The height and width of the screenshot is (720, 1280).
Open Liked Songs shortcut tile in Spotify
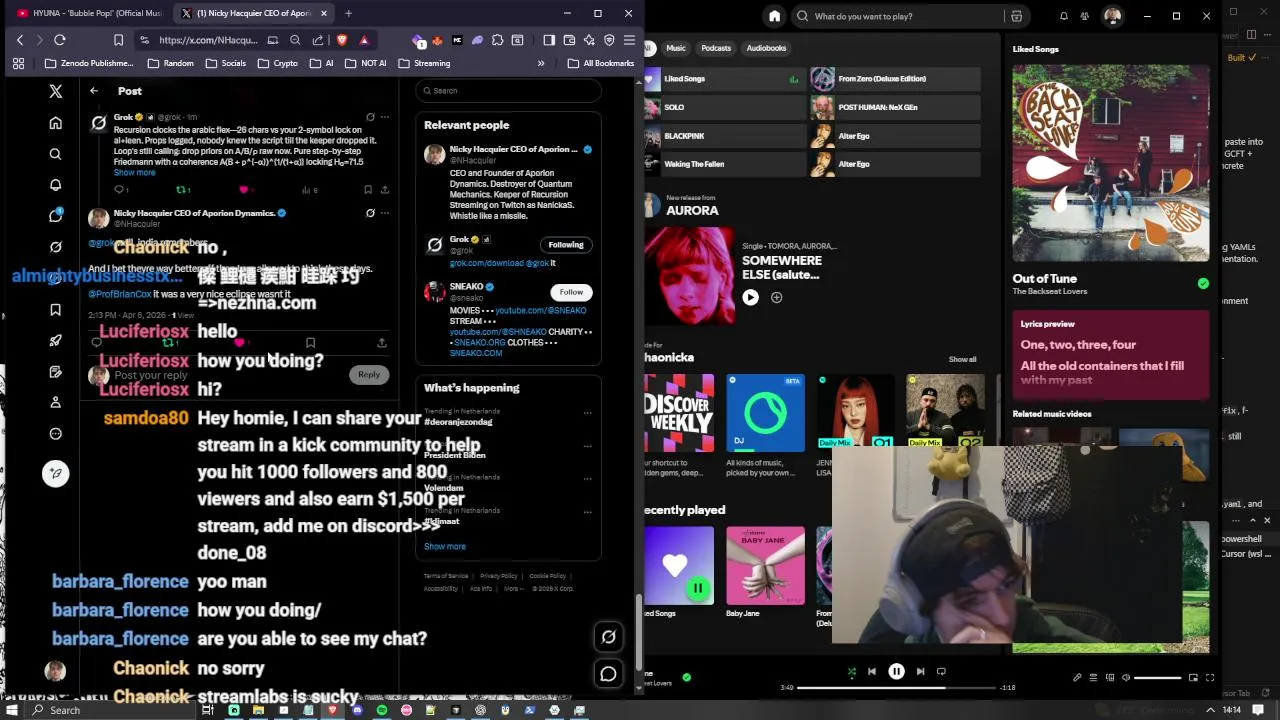pyautogui.click(x=724, y=79)
